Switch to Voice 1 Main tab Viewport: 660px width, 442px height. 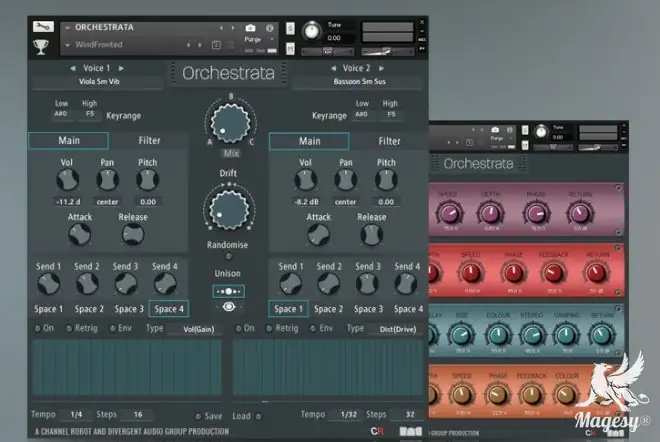point(69,141)
